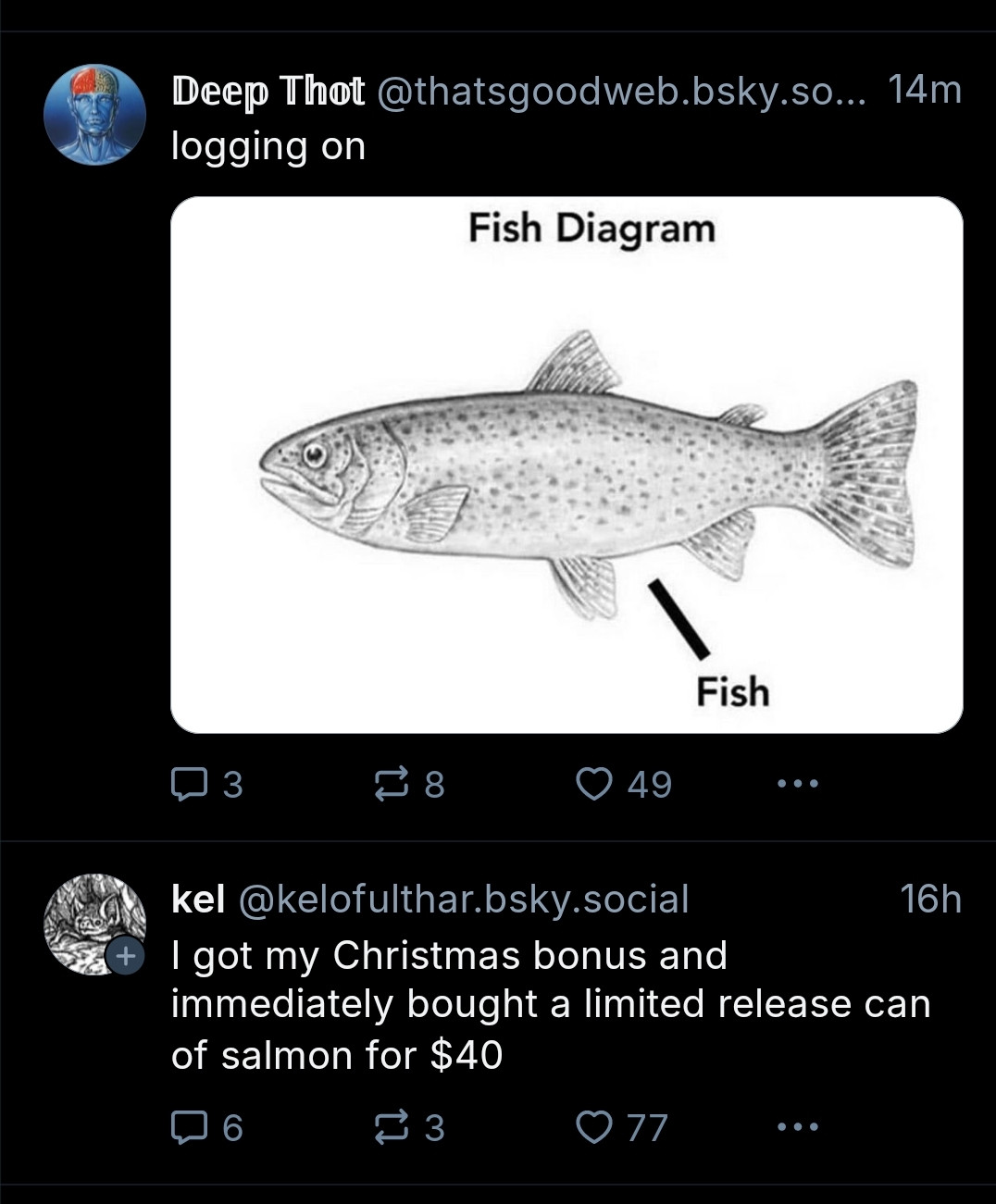This screenshot has width=996, height=1204.
Task: Like kel's salmon can post
Action: [x=621, y=1127]
